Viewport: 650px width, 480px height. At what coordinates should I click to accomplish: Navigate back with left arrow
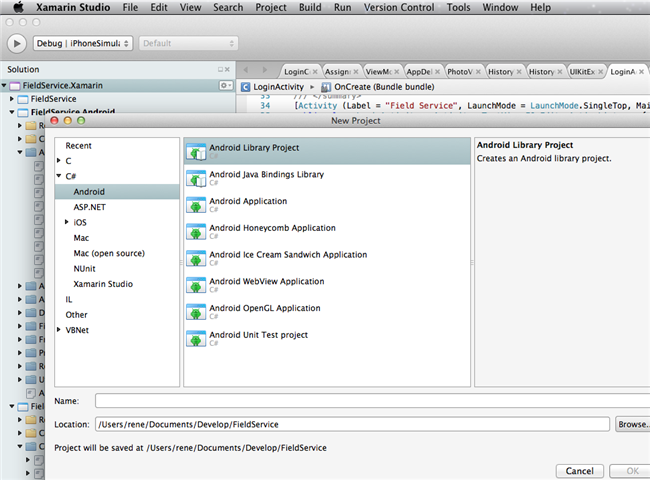click(245, 70)
